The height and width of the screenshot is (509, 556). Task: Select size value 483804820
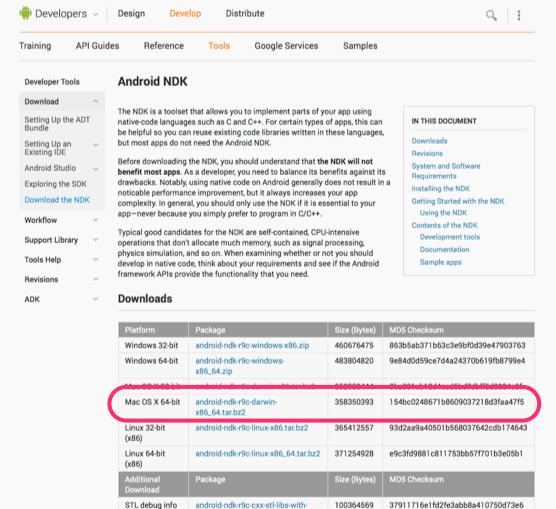pyautogui.click(x=354, y=361)
